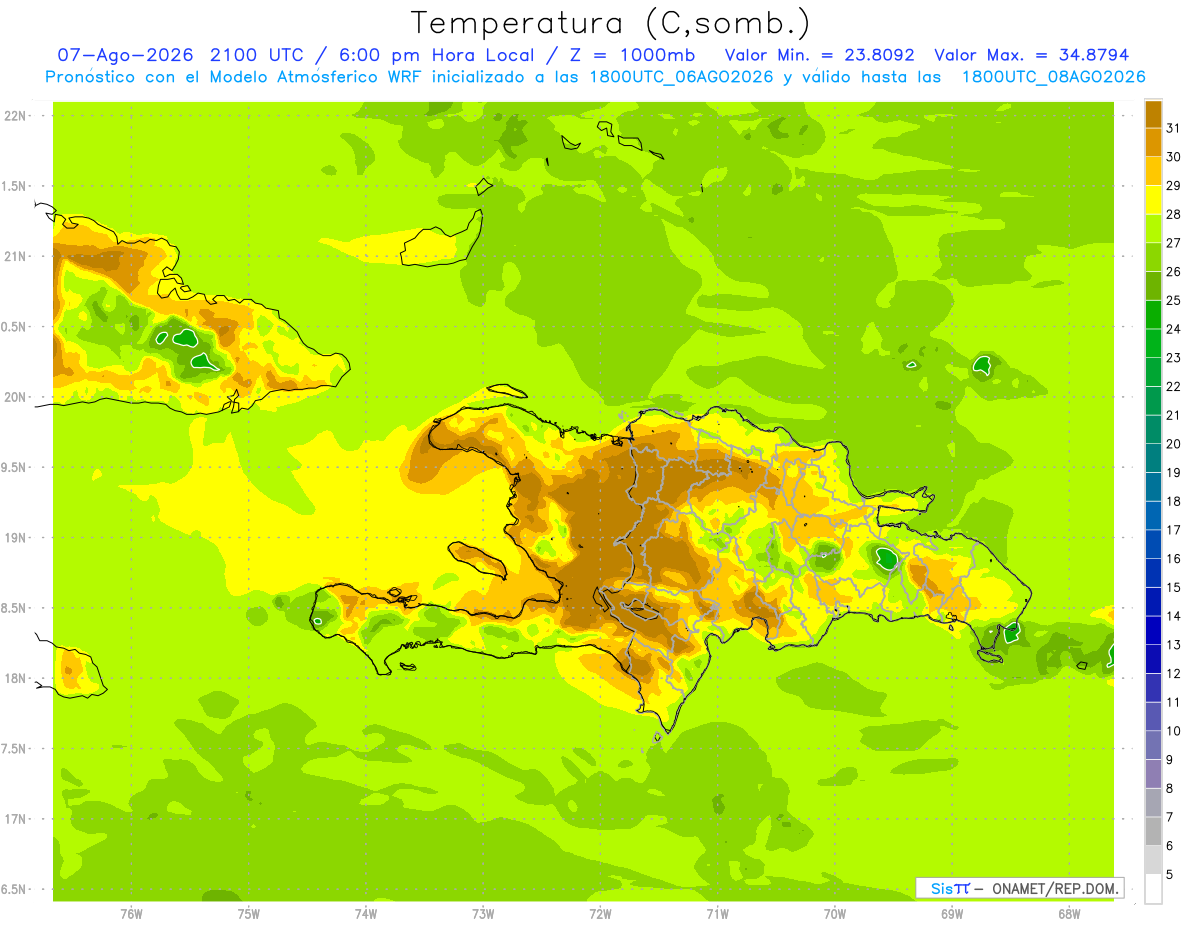Viewport: 1200px width, 927px height.
Task: Click the "17N" latitude axis label
Action: point(15,819)
